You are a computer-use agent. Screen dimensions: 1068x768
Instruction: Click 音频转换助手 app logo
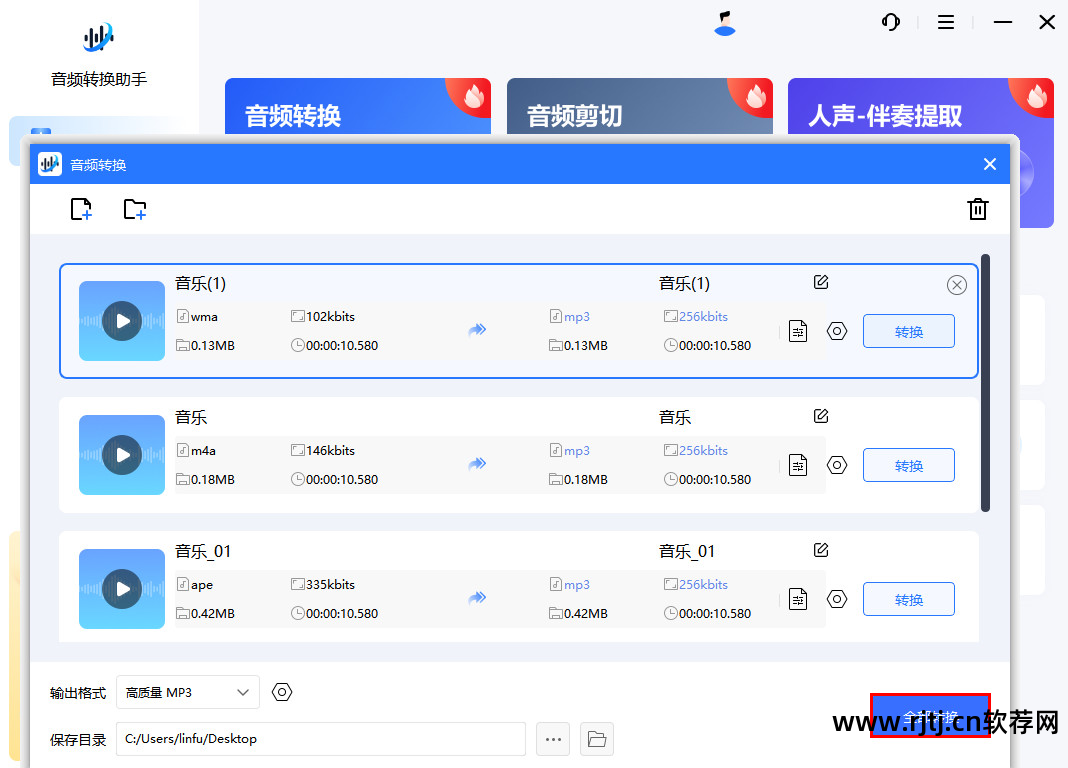99,37
